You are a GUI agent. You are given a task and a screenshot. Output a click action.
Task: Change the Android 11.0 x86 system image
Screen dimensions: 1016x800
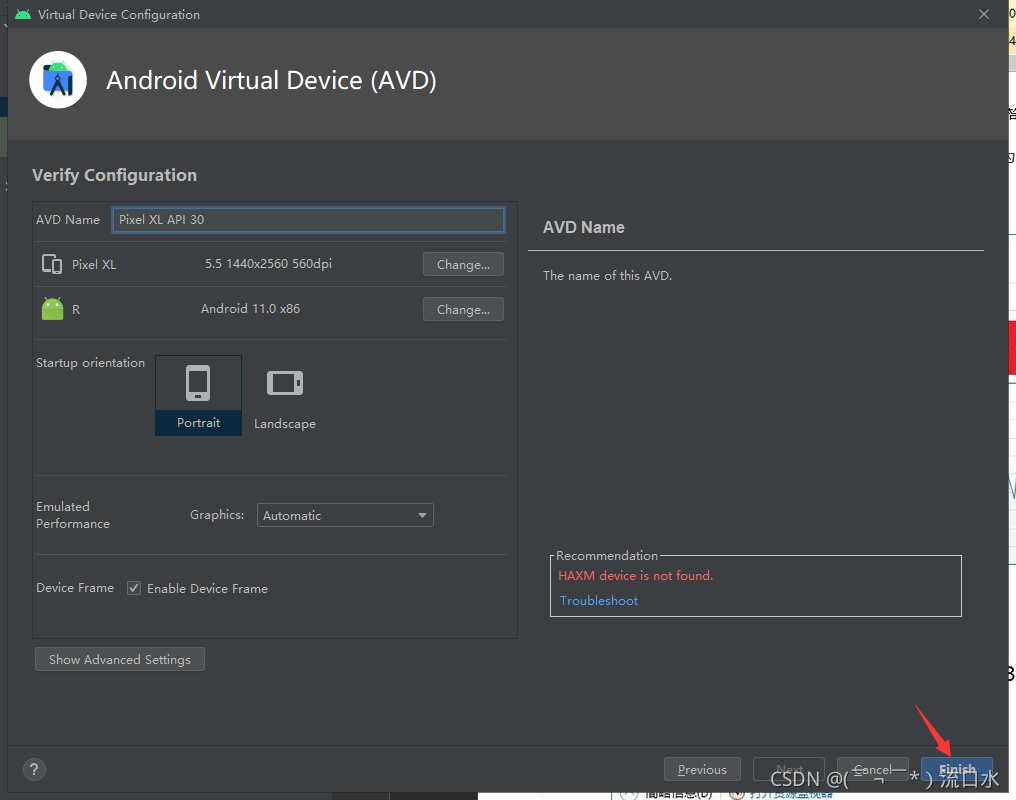[x=463, y=310]
